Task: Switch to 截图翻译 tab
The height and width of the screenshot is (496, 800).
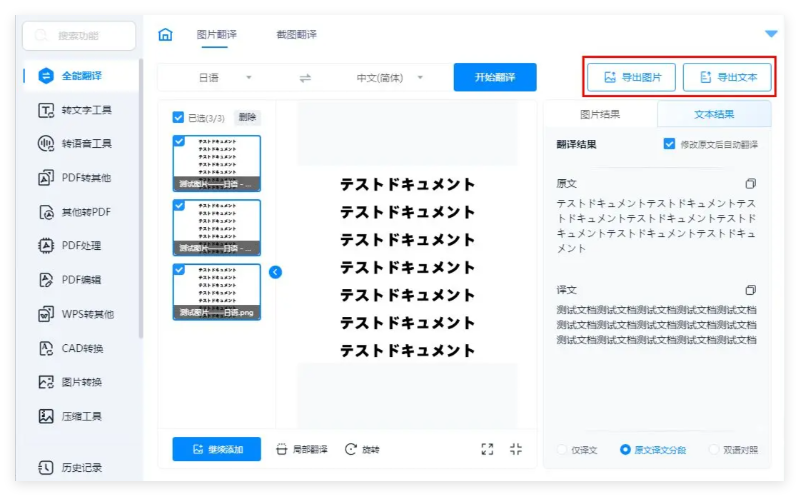Action: click(296, 35)
